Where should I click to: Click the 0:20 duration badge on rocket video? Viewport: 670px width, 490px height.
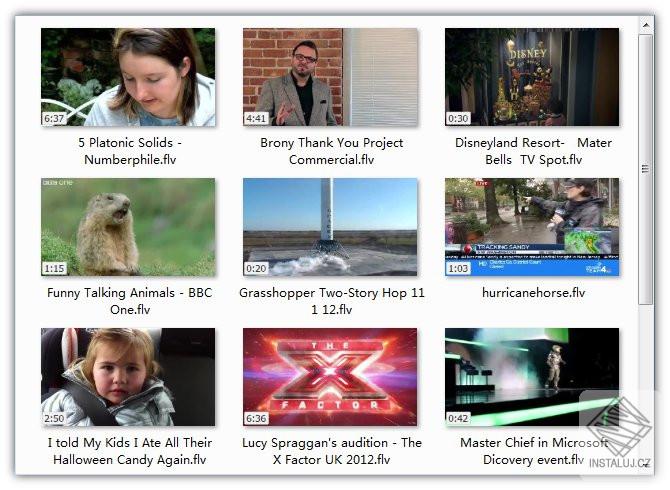pyautogui.click(x=256, y=268)
